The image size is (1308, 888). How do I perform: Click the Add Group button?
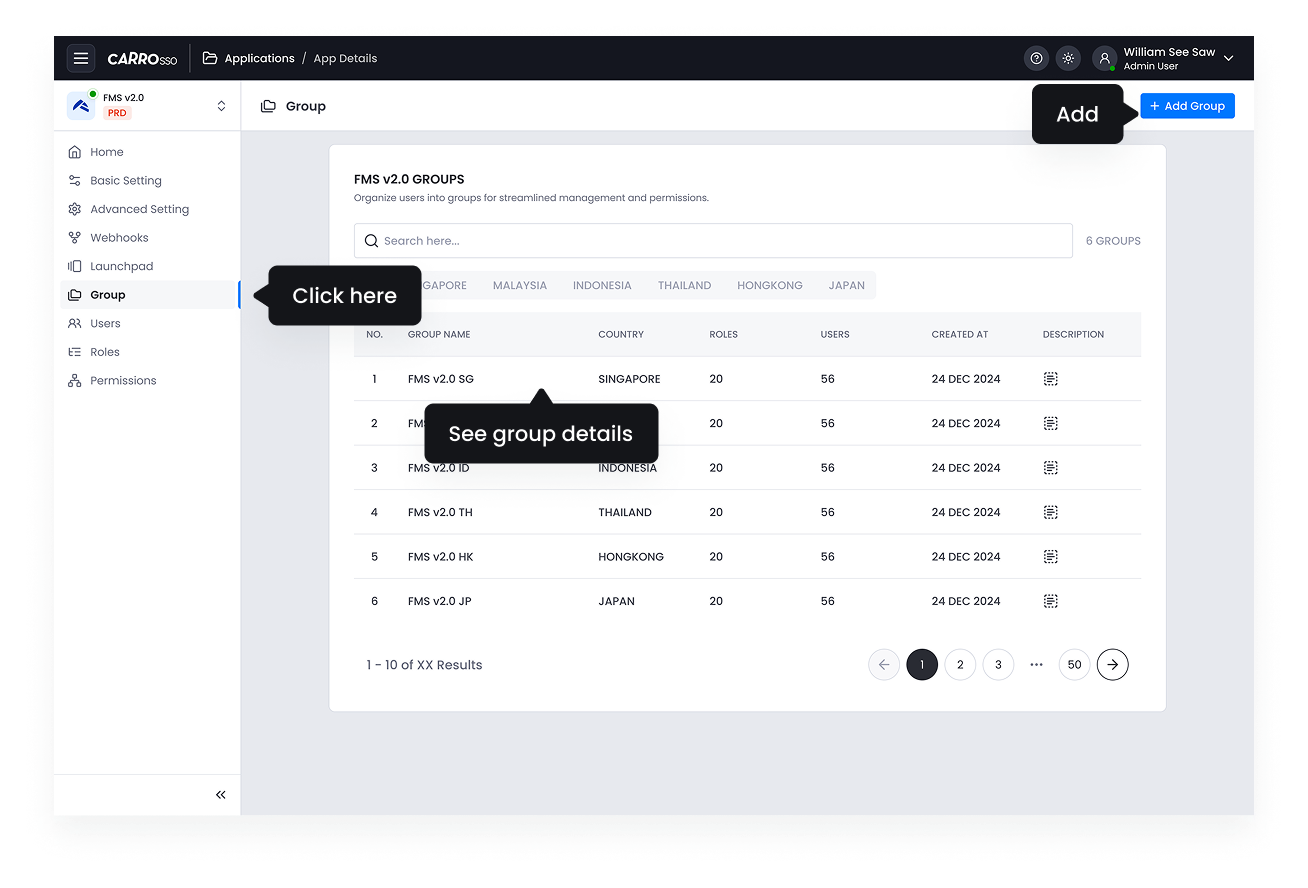point(1187,105)
